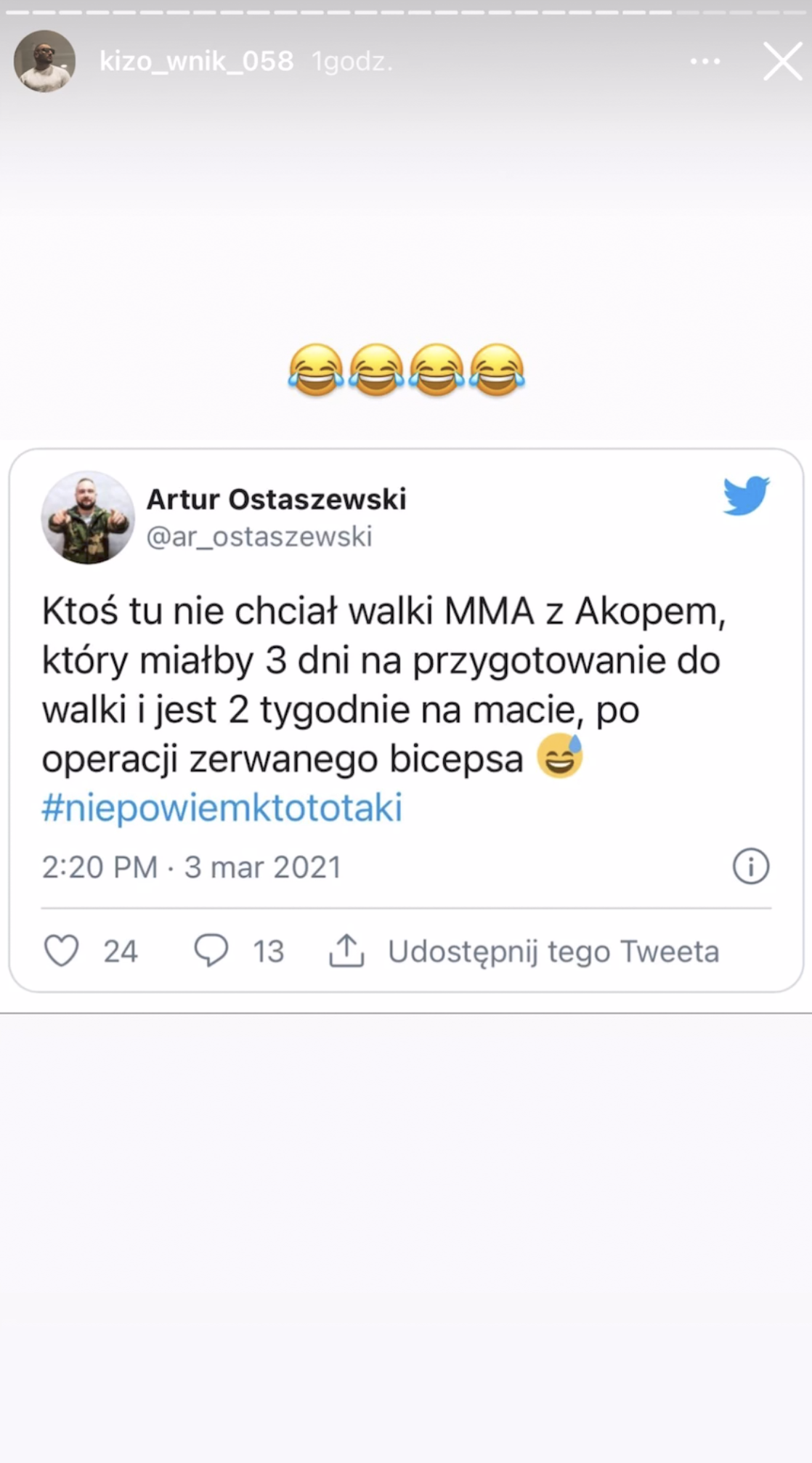Tap the kizo_wnik_058 profile picture

[x=44, y=61]
